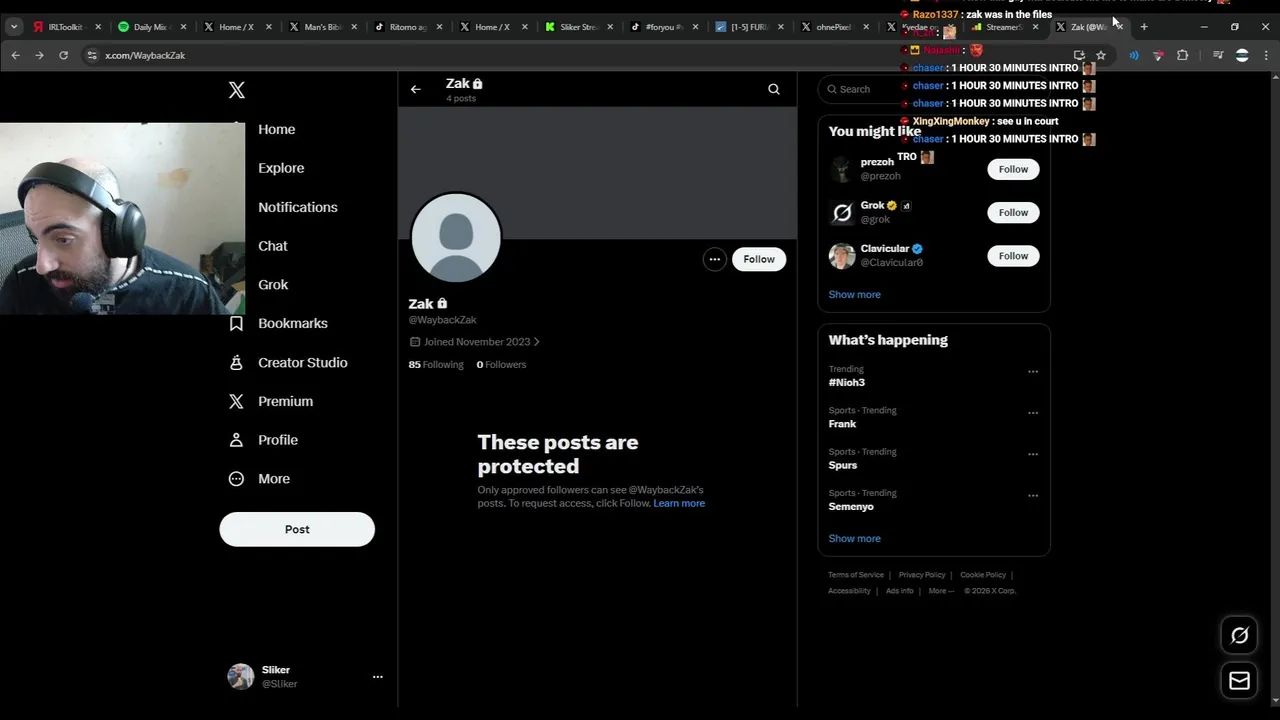Screen dimensions: 1280x720
Task: Open options for Semenyo trend
Action: coord(1033,496)
